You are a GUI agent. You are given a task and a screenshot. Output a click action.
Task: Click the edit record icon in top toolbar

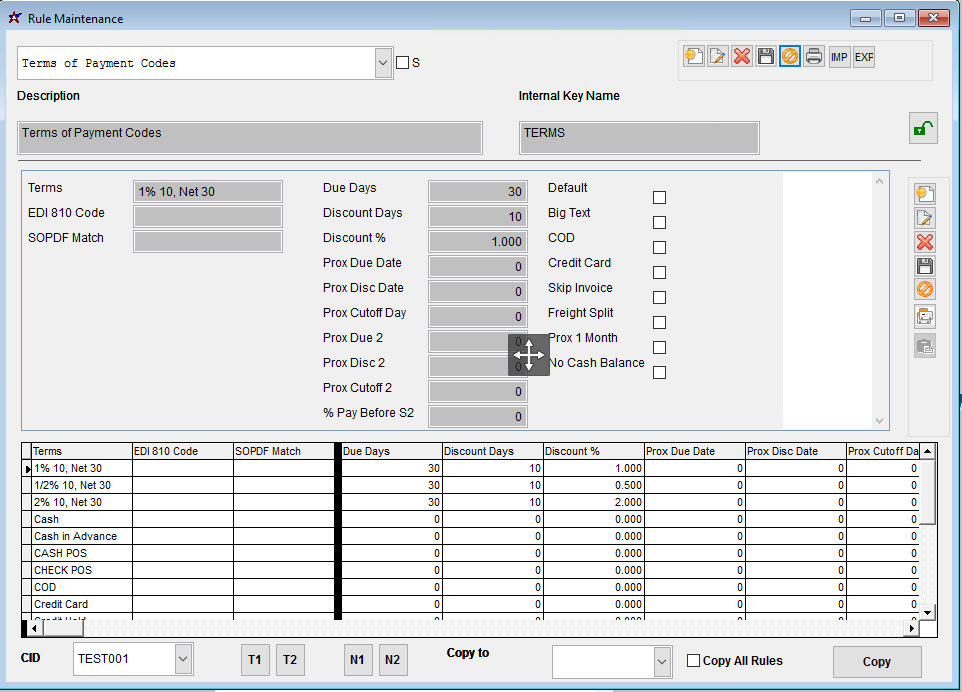(x=717, y=57)
